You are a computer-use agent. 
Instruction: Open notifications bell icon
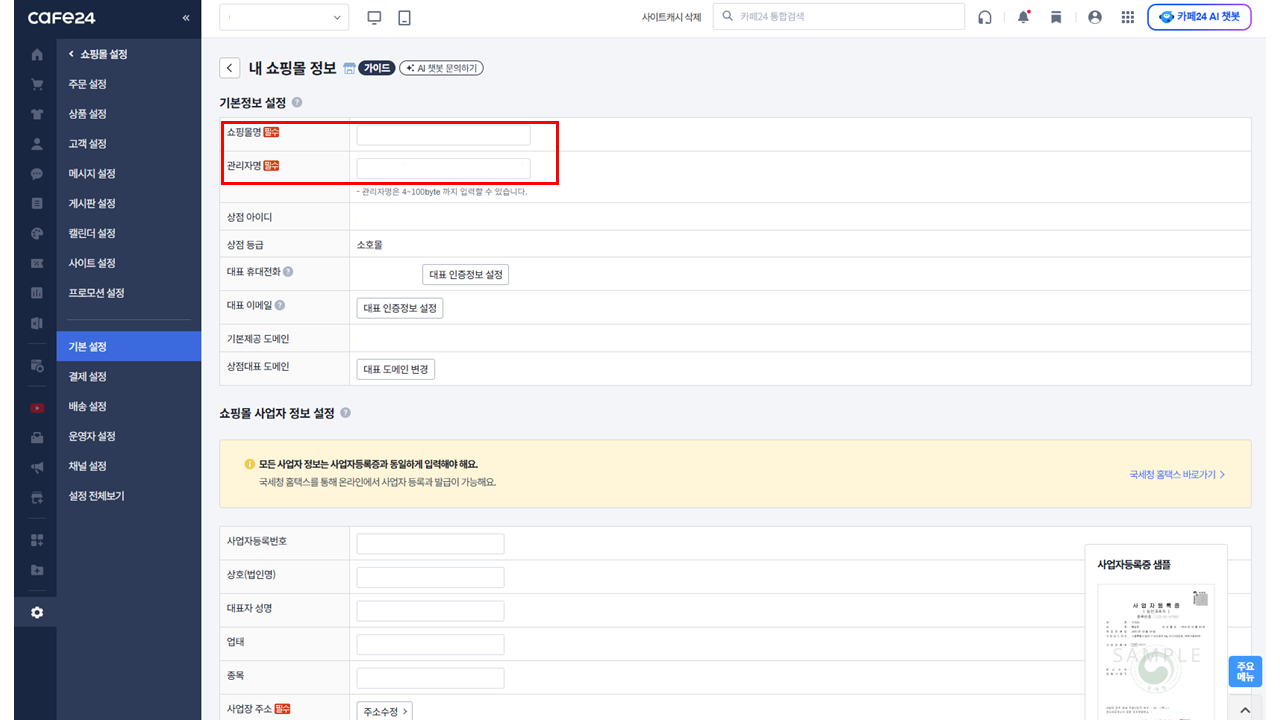(1023, 17)
